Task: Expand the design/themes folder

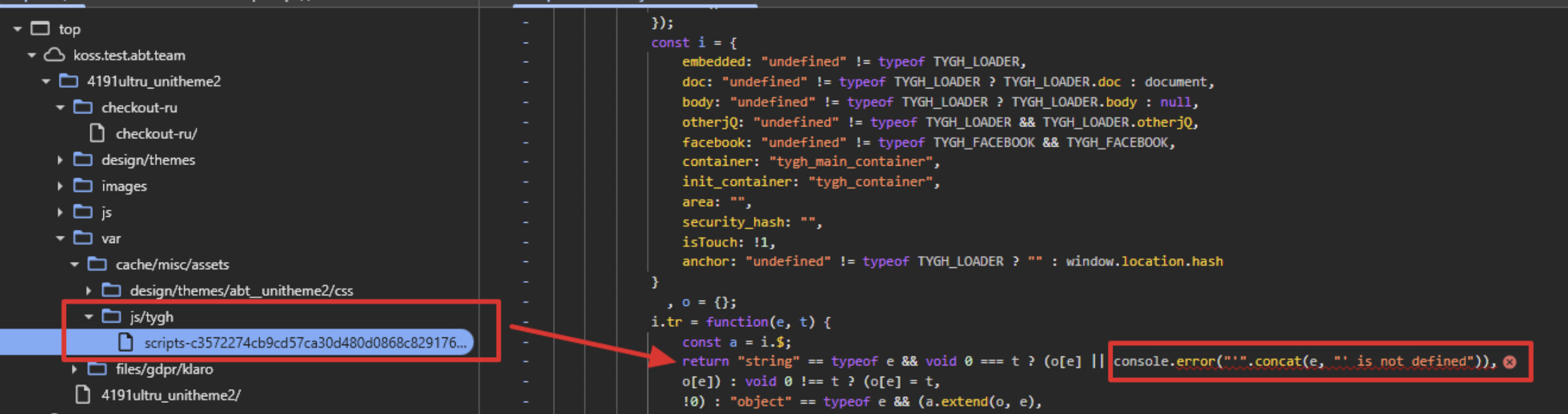Action: tap(60, 160)
